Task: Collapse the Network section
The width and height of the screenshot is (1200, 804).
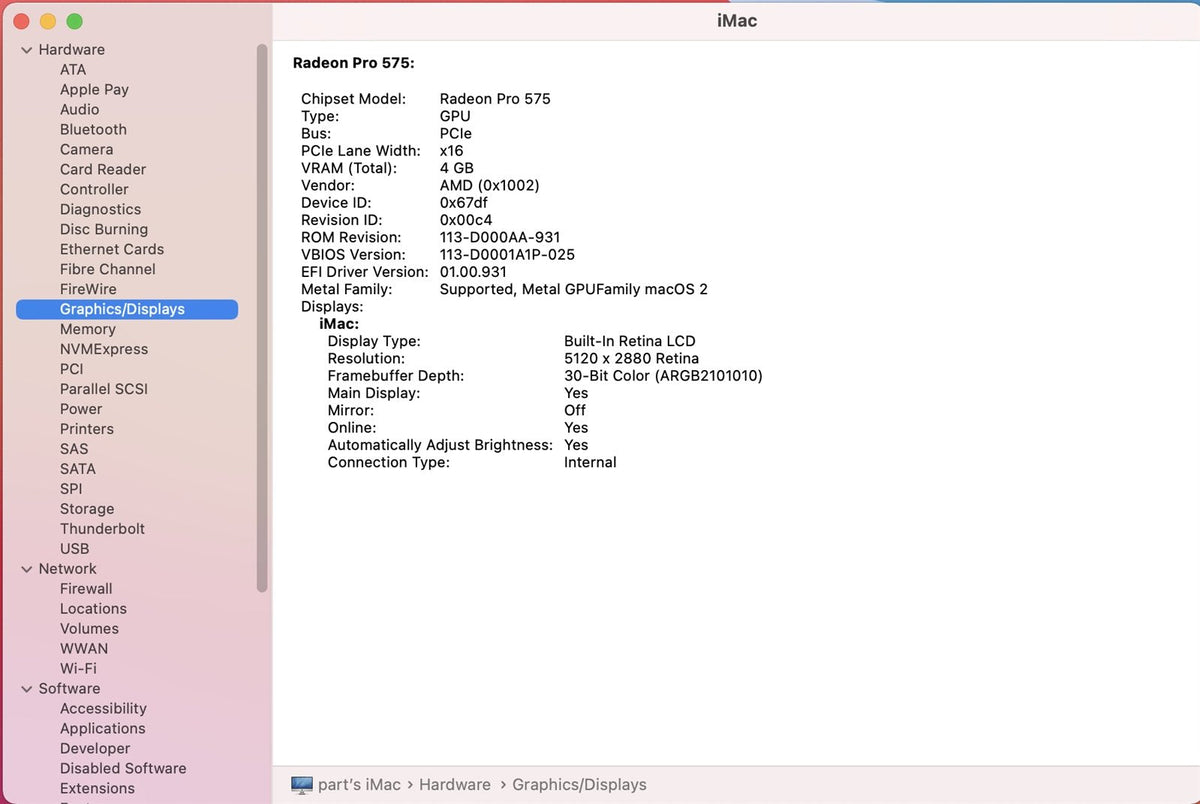Action: 25,568
